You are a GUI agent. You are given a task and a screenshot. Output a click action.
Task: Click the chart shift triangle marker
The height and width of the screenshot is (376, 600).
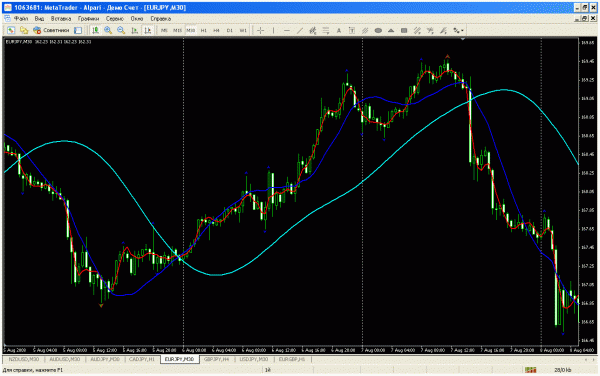coord(463,39)
